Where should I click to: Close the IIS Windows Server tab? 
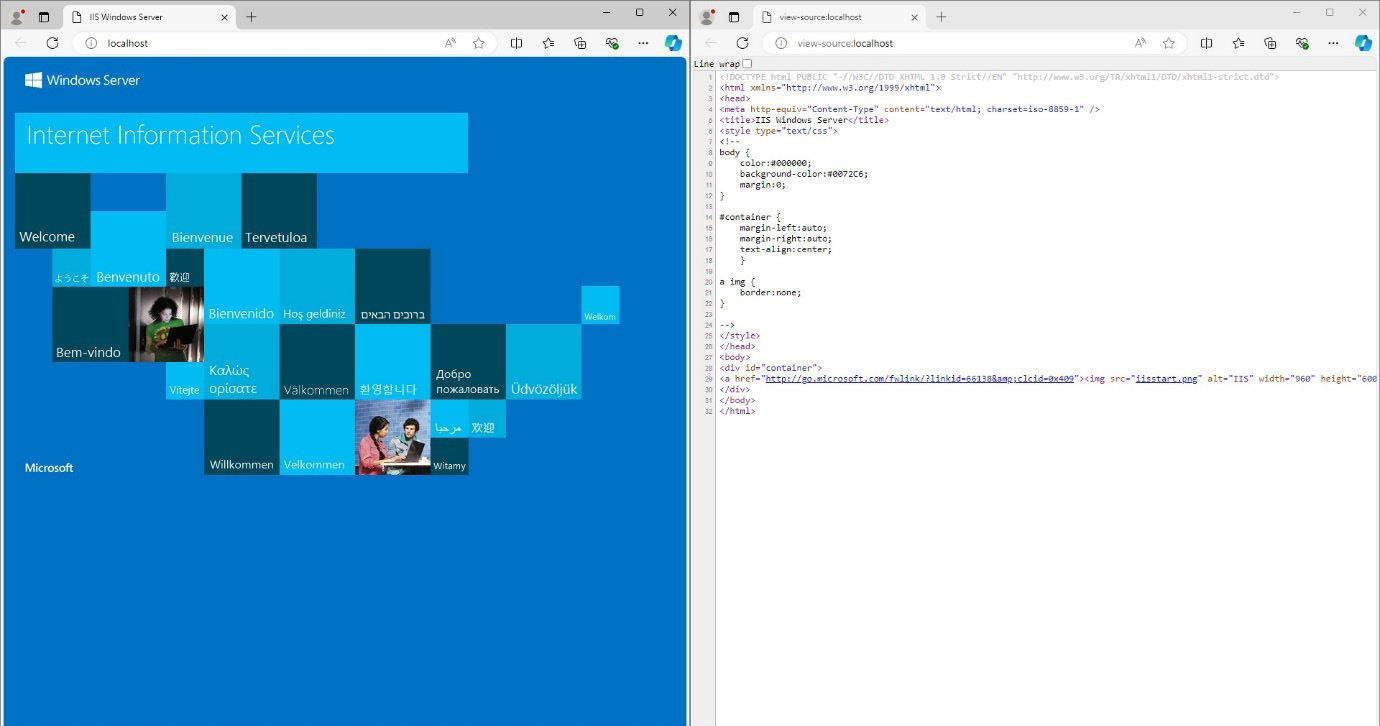point(223,17)
